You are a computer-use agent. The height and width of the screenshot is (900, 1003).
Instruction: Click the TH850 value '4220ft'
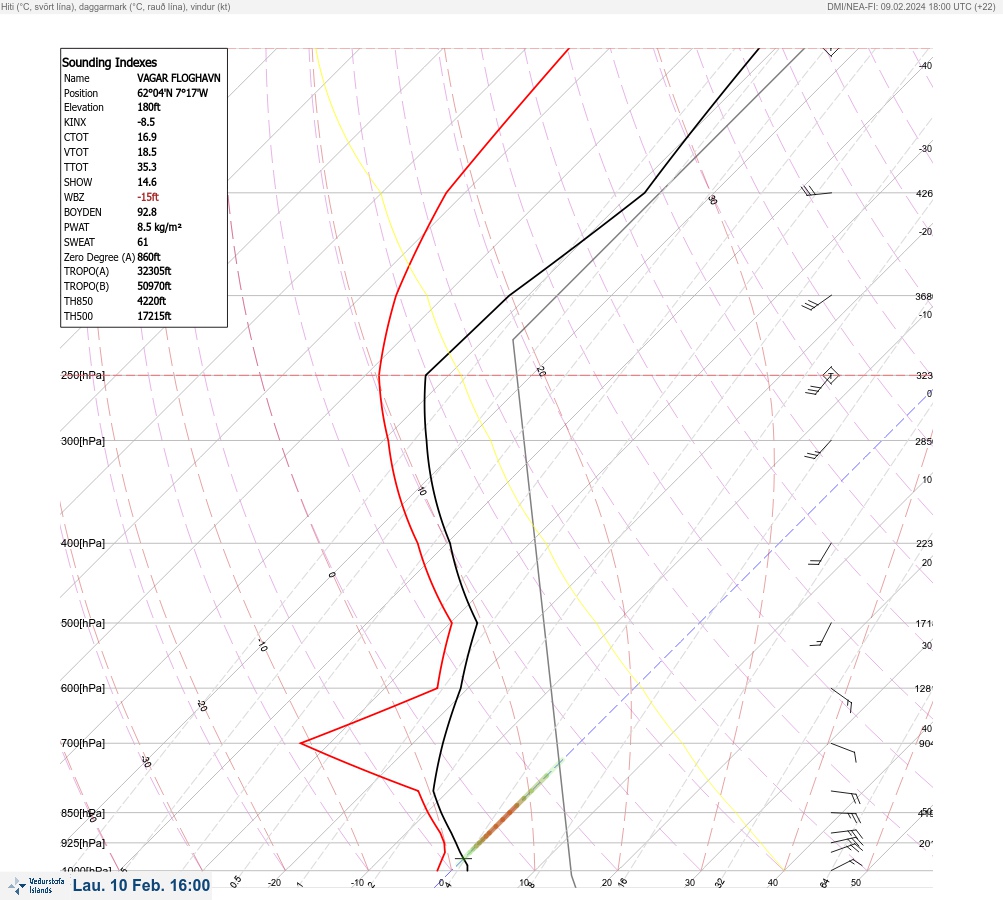pyautogui.click(x=152, y=301)
